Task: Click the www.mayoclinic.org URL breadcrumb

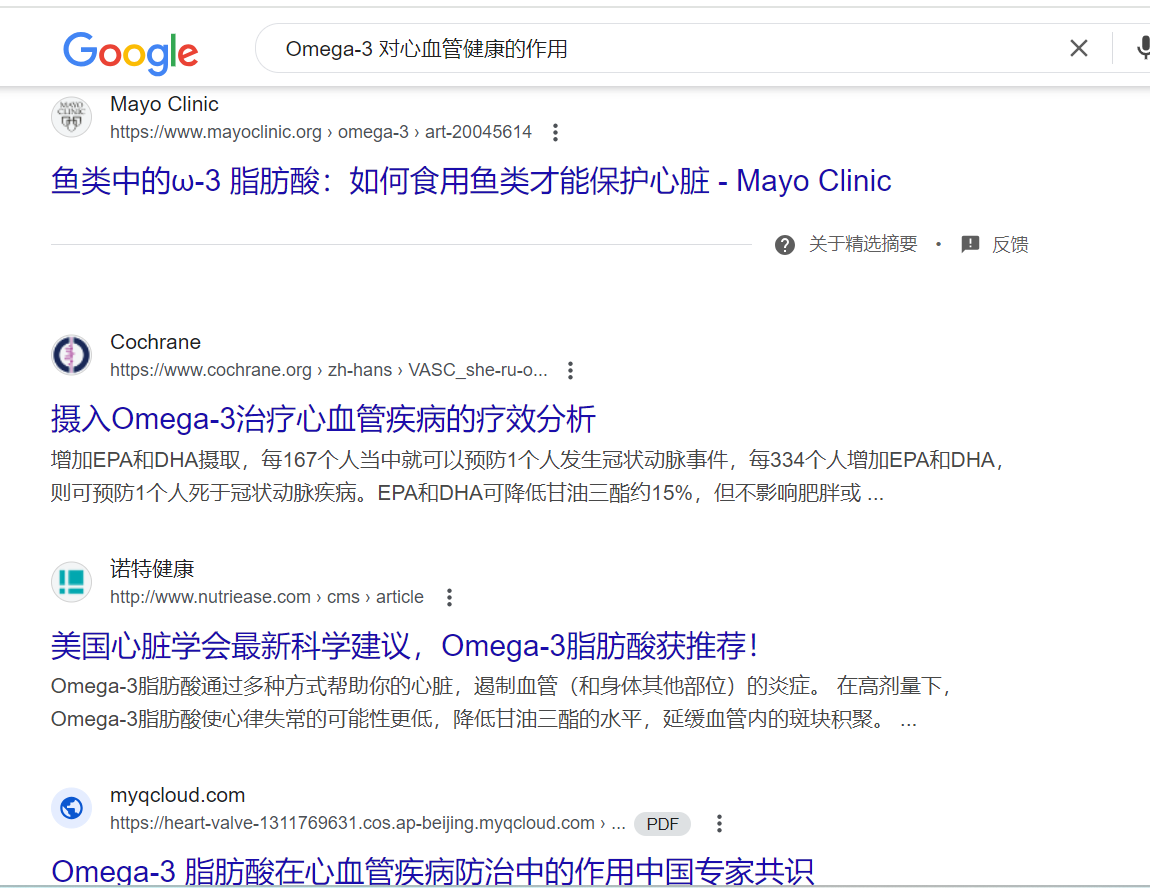Action: [321, 132]
